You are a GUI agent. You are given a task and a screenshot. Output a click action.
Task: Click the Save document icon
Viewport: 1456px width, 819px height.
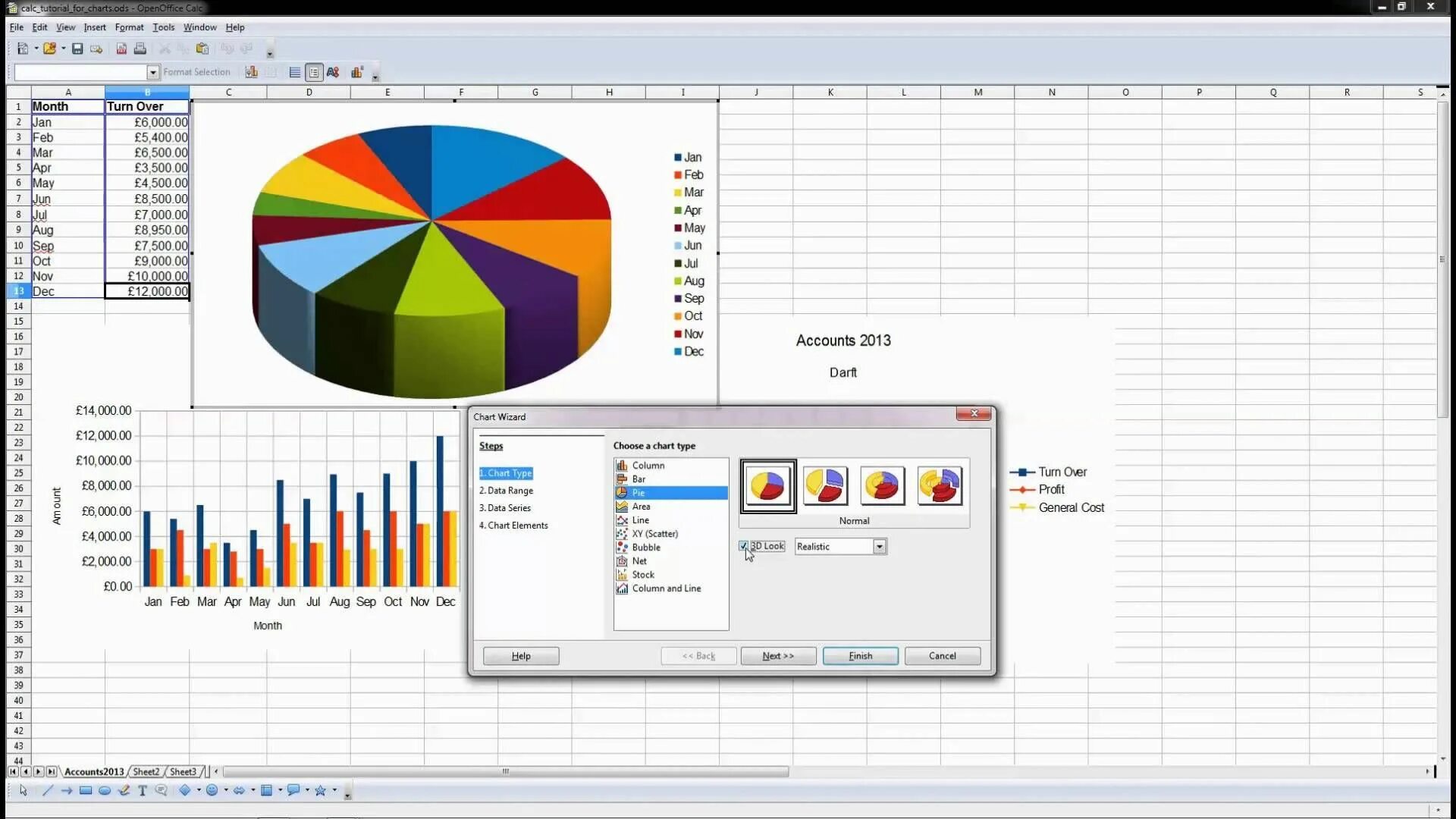click(x=77, y=49)
